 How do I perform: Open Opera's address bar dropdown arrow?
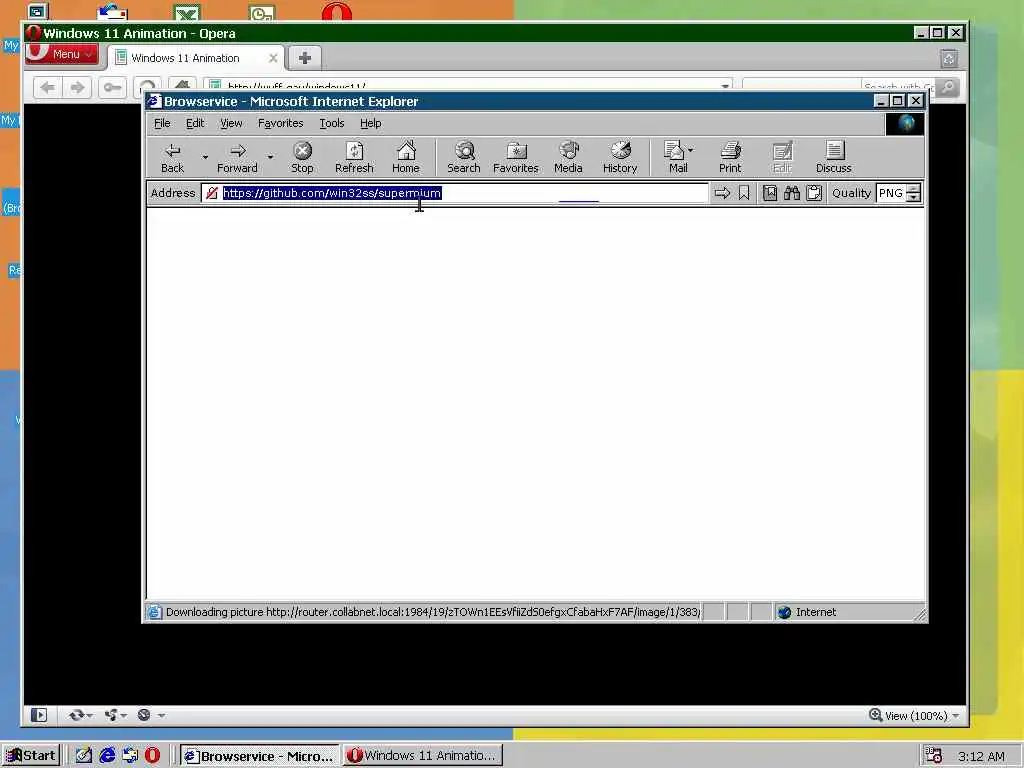pos(725,86)
